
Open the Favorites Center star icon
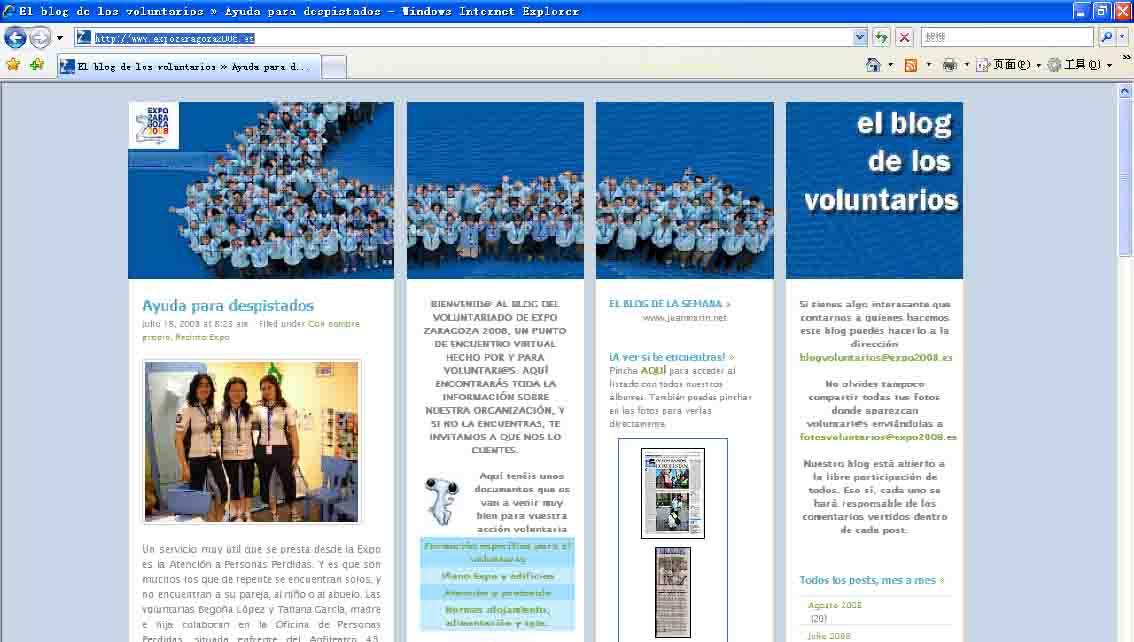tap(13, 64)
